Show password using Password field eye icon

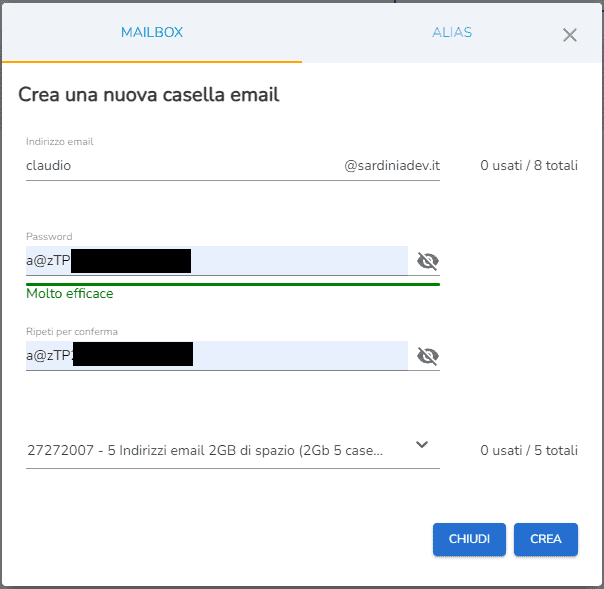(x=428, y=262)
